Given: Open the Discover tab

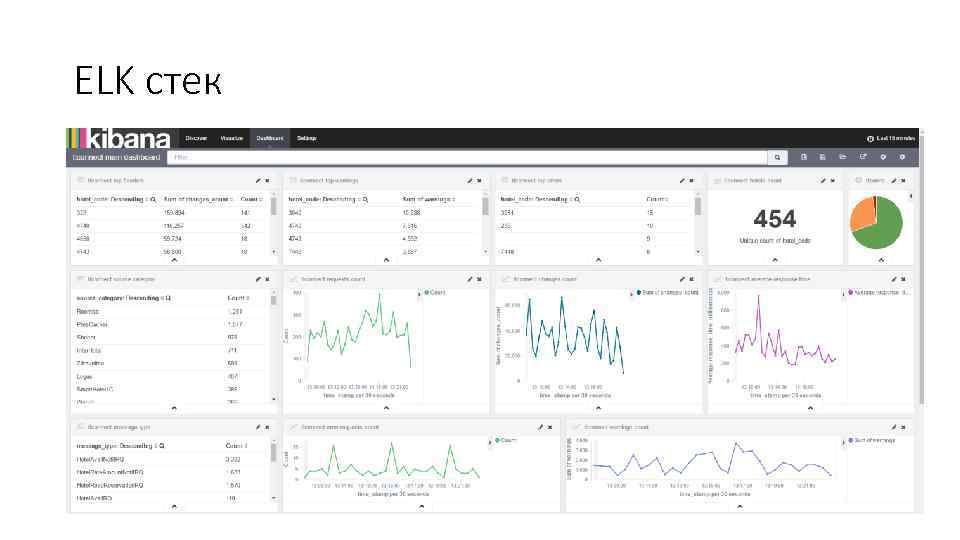Looking at the screenshot, I should (x=196, y=138).
